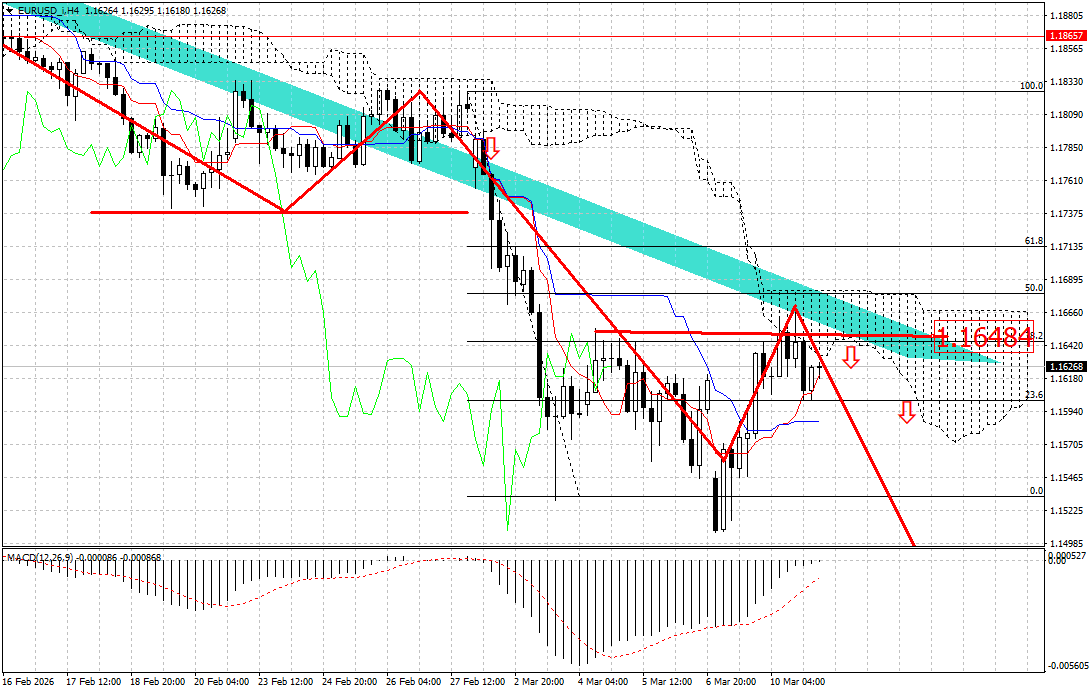This screenshot has width=1090, height=693.
Task: Click the MACD(12,26,9) indicator label
Action: click(41, 557)
